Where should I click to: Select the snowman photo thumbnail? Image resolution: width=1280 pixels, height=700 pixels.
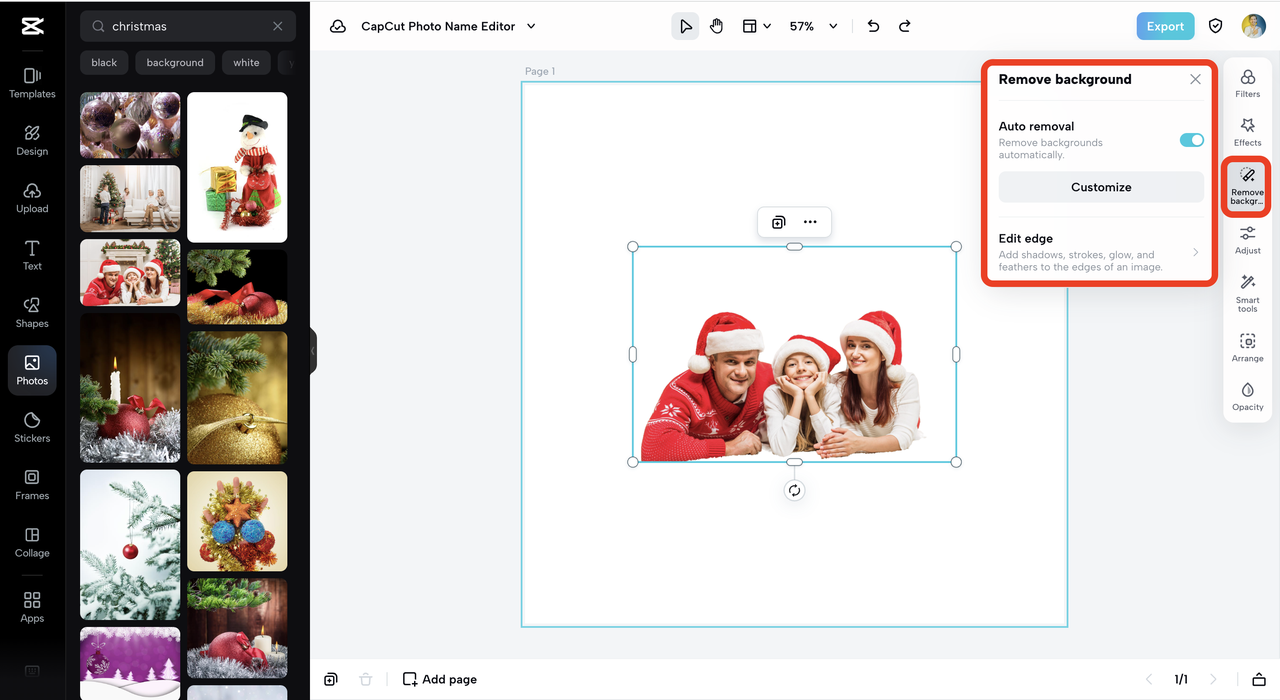[x=237, y=167]
